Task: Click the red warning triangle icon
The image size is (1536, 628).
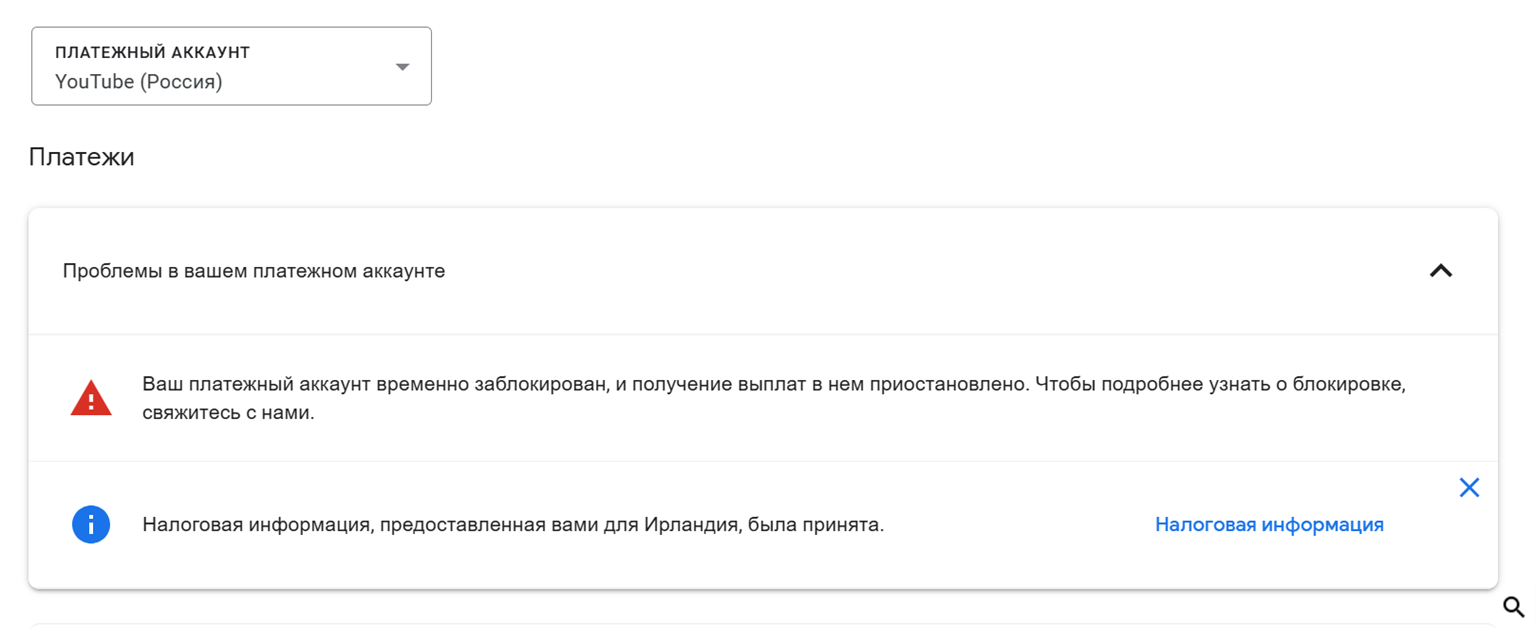Action: tap(91, 398)
